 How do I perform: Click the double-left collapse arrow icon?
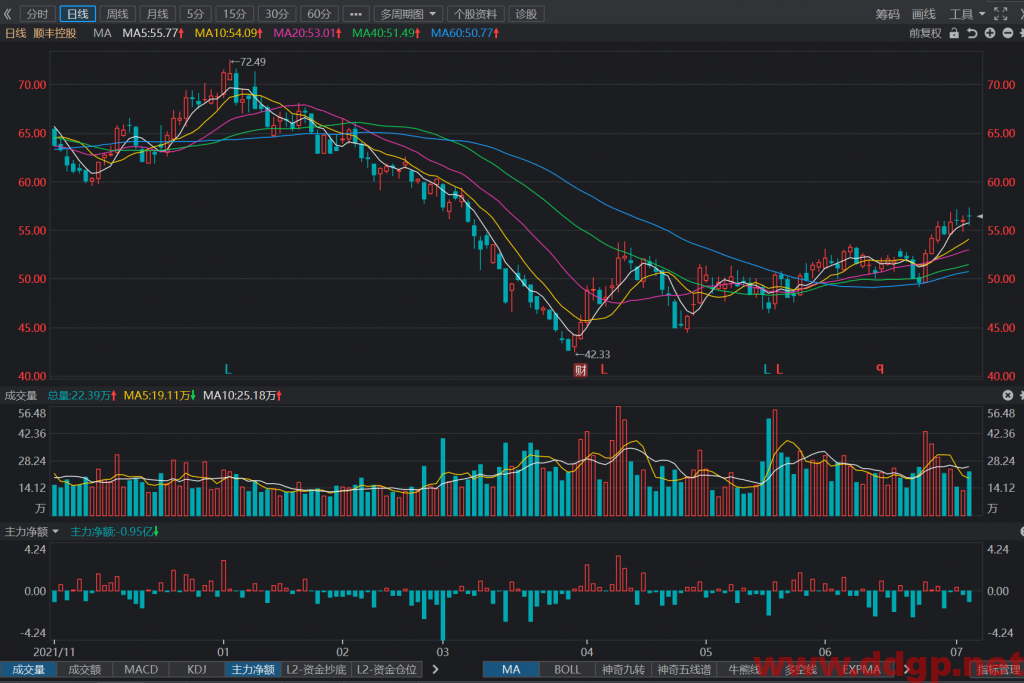click(8, 14)
